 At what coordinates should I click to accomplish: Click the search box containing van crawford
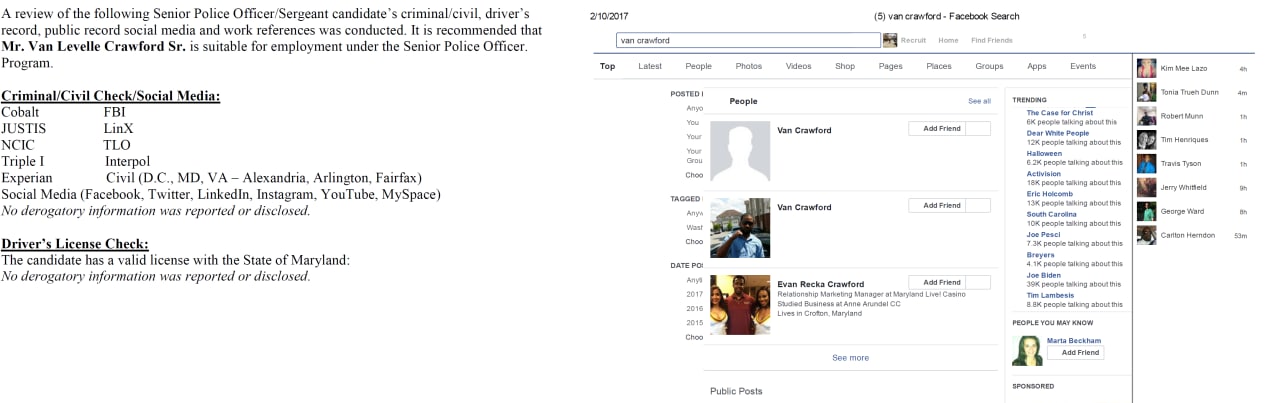[747, 40]
